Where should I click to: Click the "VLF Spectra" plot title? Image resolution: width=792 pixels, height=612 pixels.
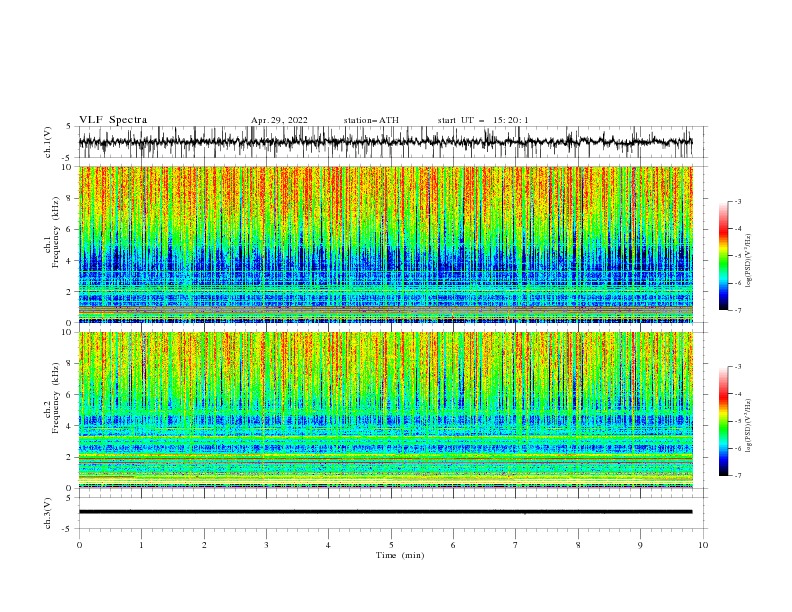click(113, 120)
